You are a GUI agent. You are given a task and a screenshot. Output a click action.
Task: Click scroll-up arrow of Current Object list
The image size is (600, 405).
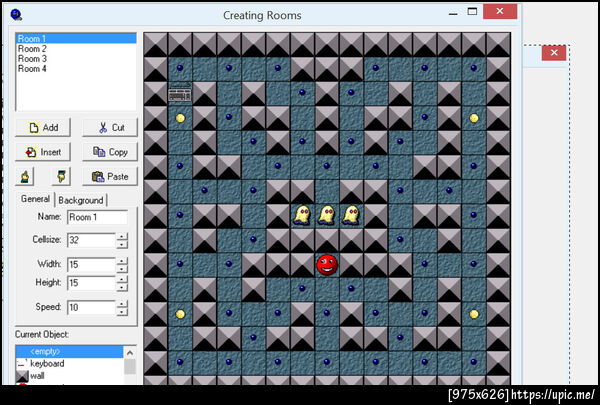[x=130, y=353]
